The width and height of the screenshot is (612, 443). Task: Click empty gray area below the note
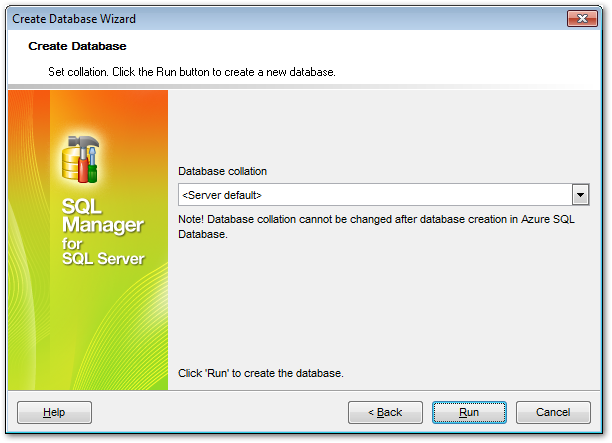[380, 300]
